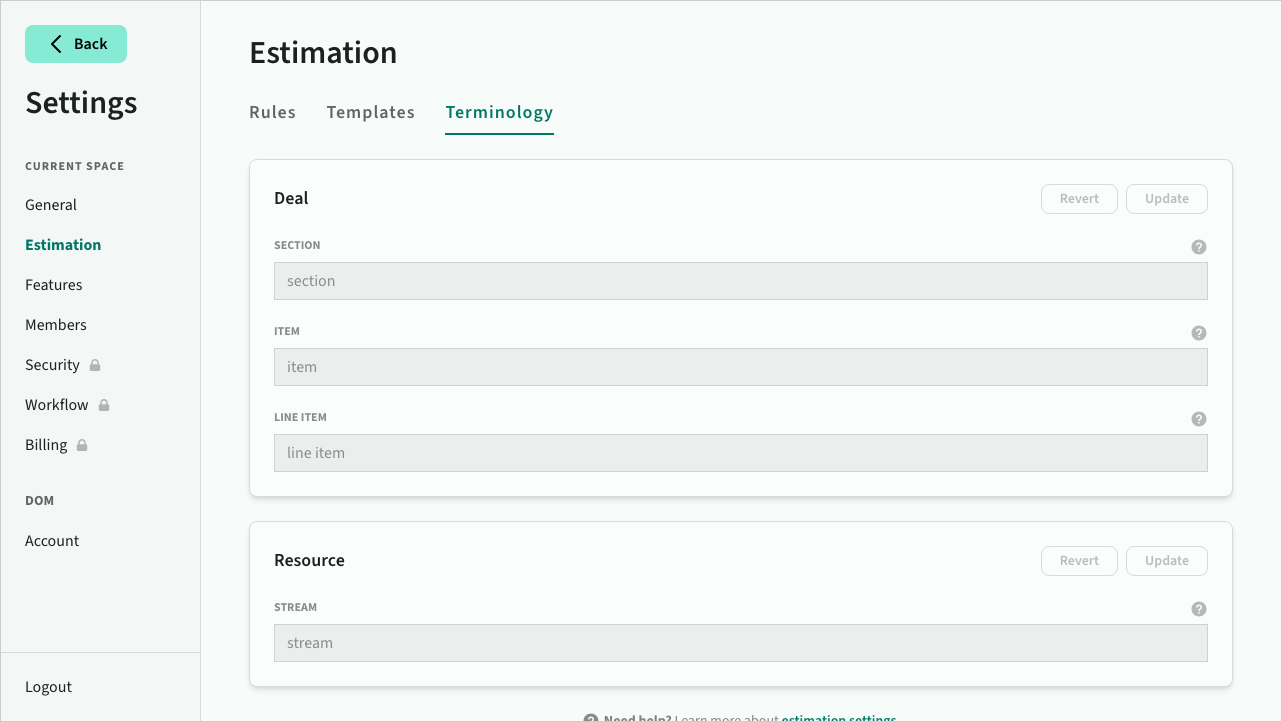
Task: Click into the Line Item input field
Action: point(740,453)
